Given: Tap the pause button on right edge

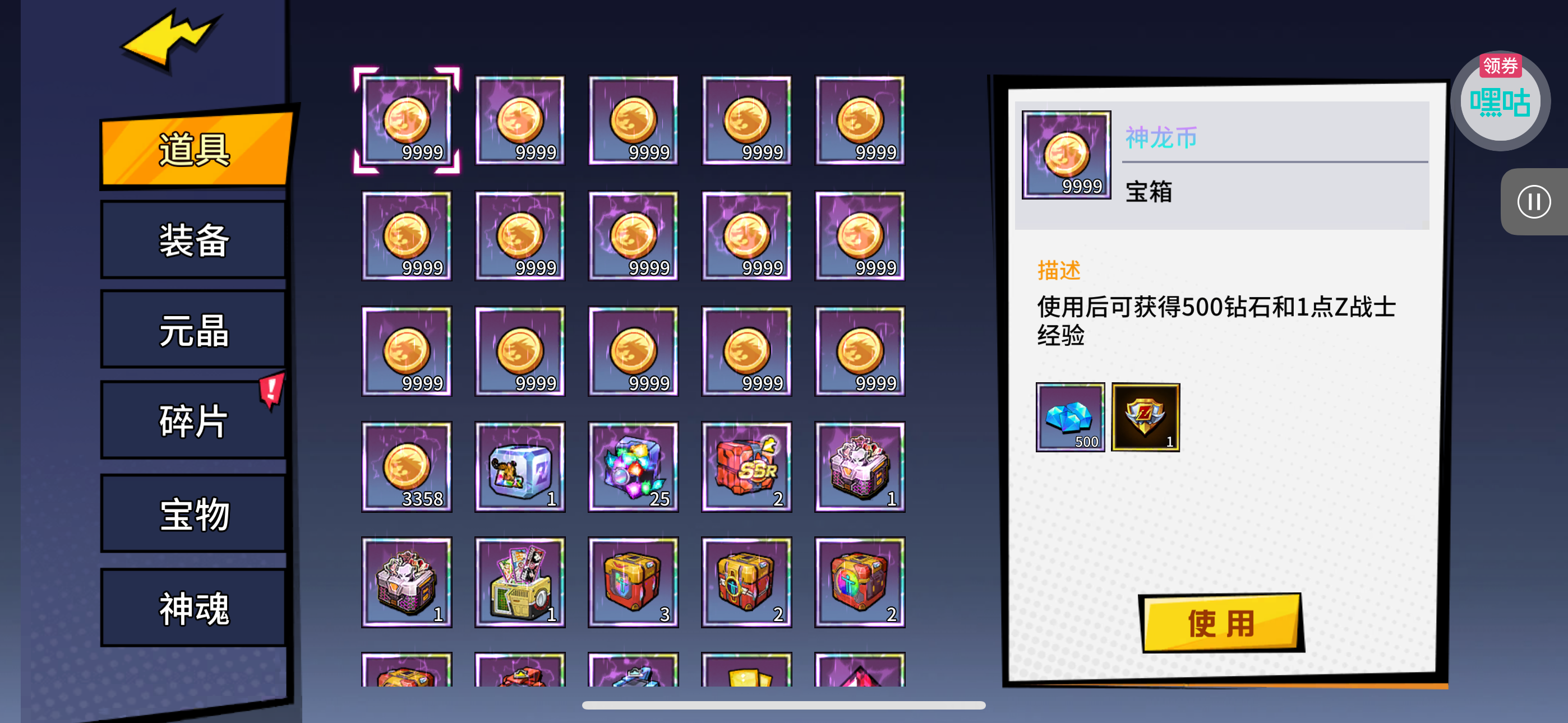Looking at the screenshot, I should (x=1533, y=202).
